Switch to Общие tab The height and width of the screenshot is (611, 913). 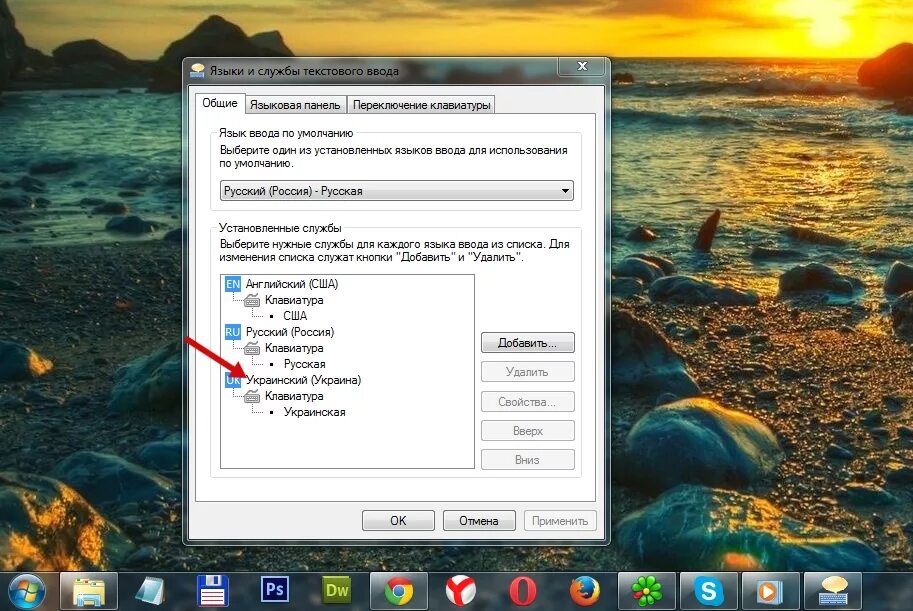click(220, 103)
